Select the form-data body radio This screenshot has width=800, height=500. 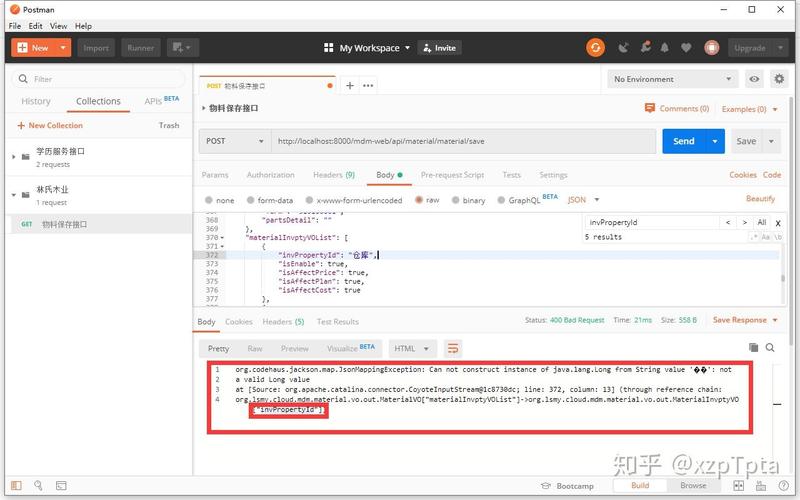coord(250,200)
